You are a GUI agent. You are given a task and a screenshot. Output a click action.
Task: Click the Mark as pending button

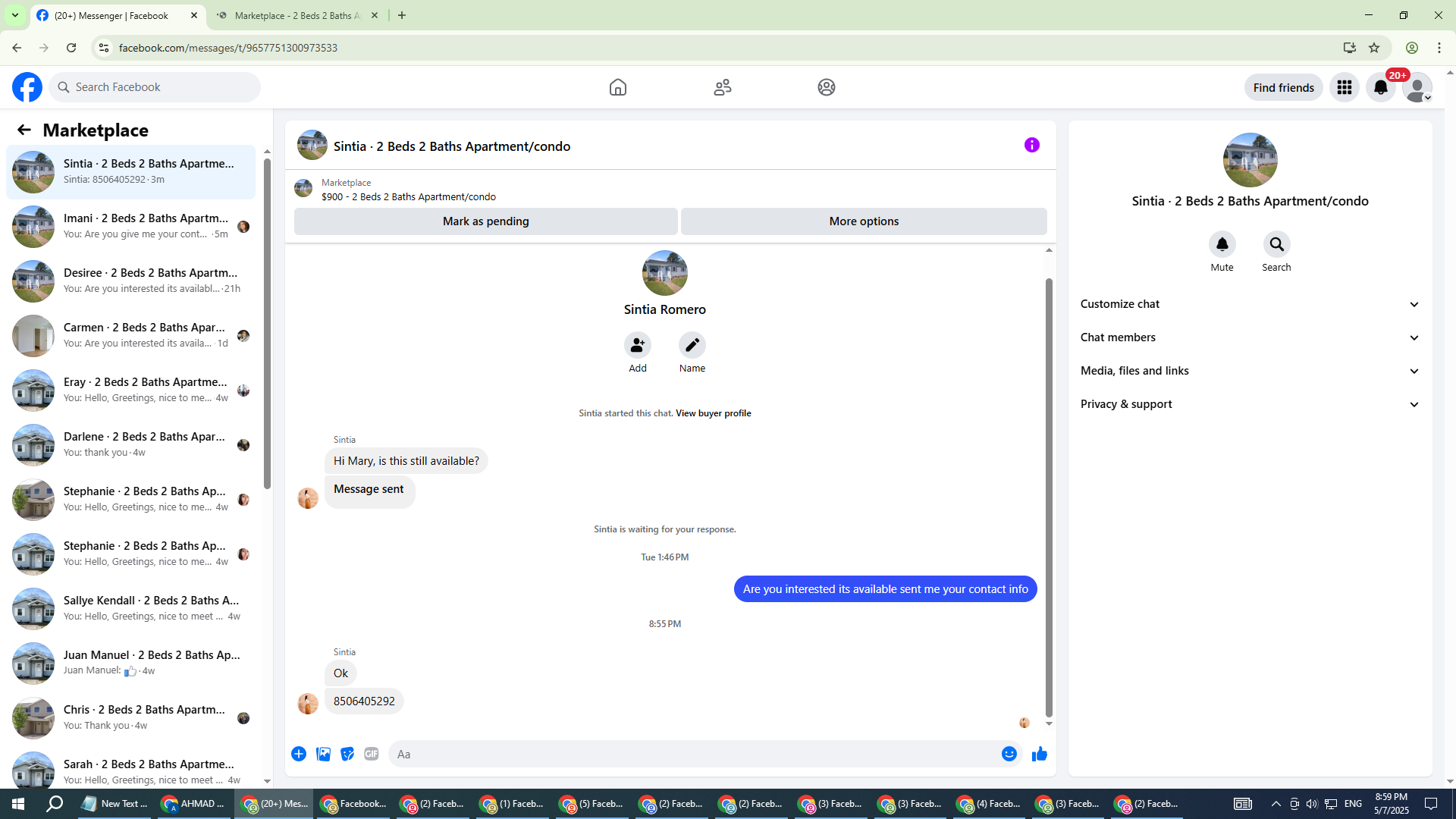[485, 221]
